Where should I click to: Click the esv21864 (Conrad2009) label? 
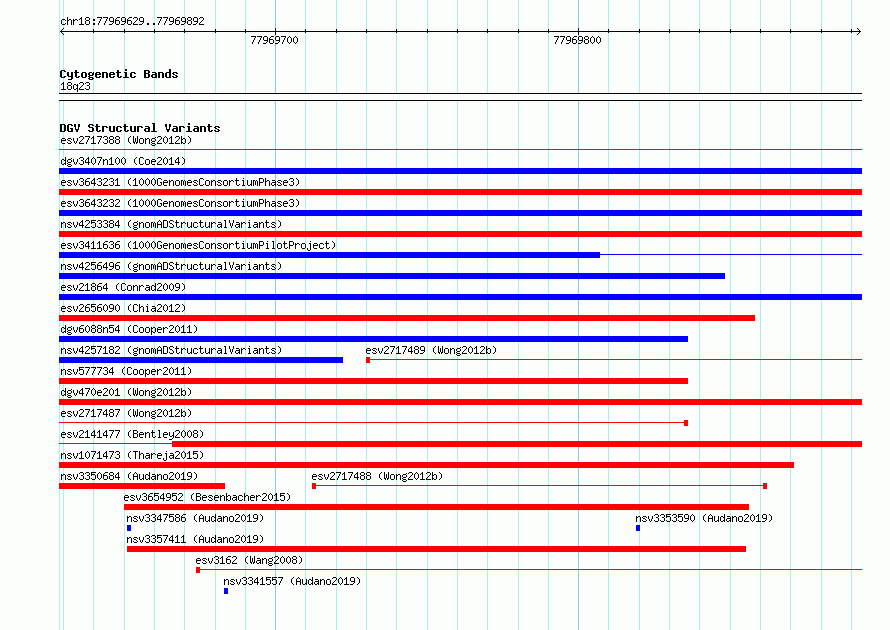123,287
